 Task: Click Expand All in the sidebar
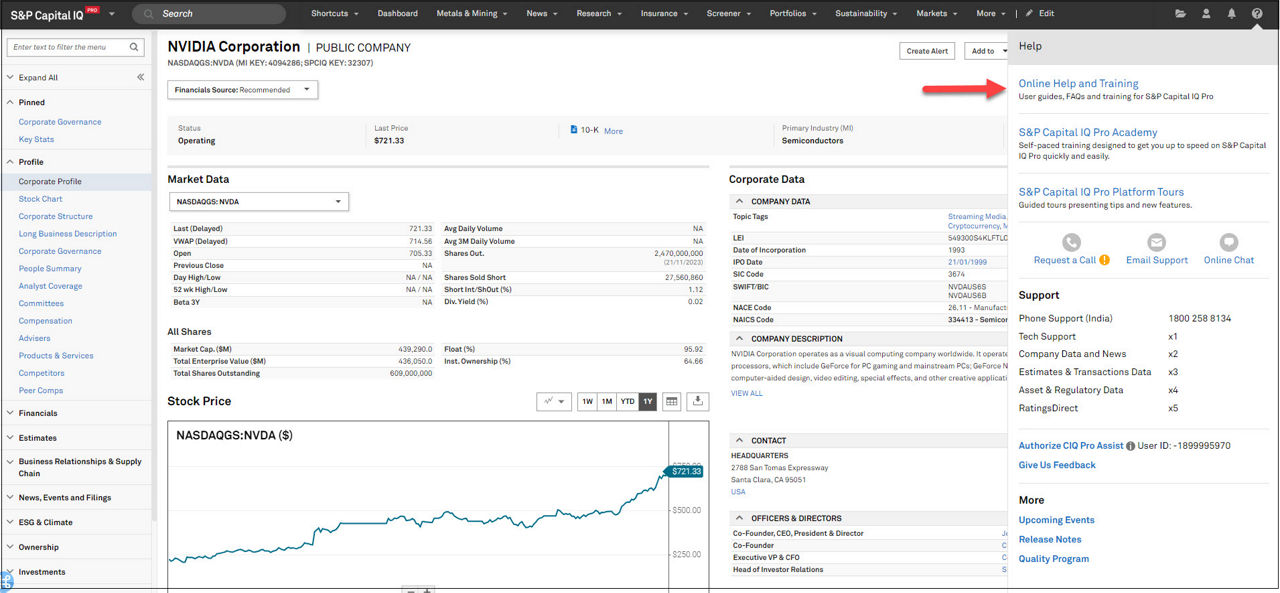(x=38, y=77)
